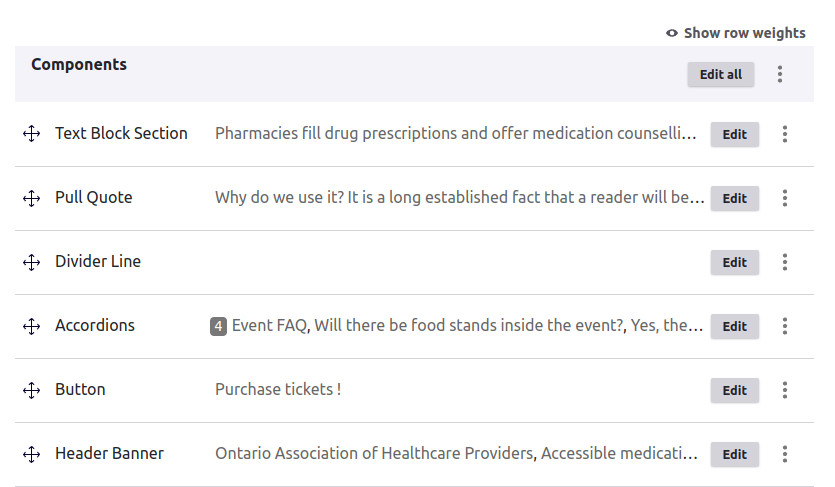Open Divider Line kebab menu
Viewport: 835px width, 487px height.
(x=785, y=262)
